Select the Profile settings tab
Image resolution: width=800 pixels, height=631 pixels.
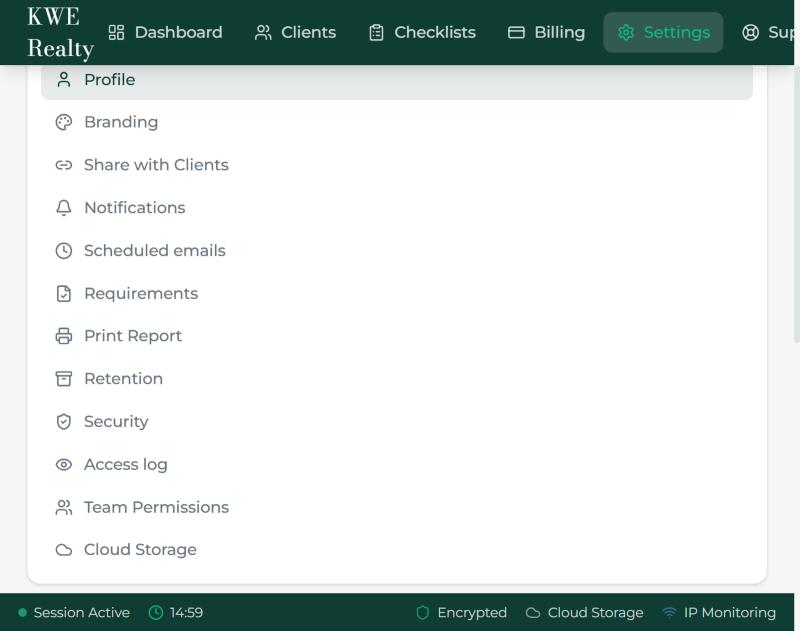tap(397, 81)
